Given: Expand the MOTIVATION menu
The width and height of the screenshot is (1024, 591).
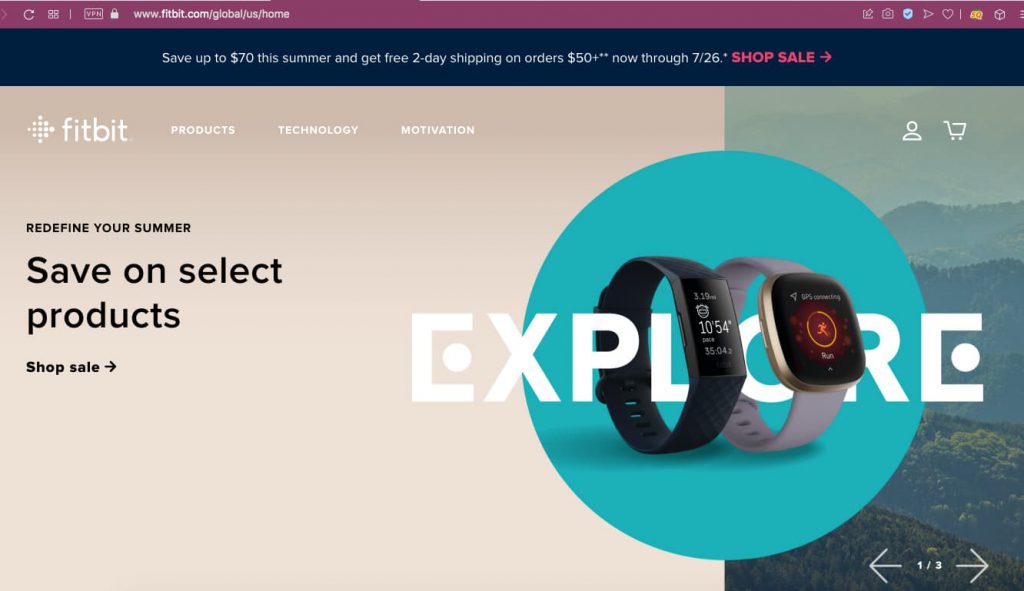Looking at the screenshot, I should (x=438, y=130).
